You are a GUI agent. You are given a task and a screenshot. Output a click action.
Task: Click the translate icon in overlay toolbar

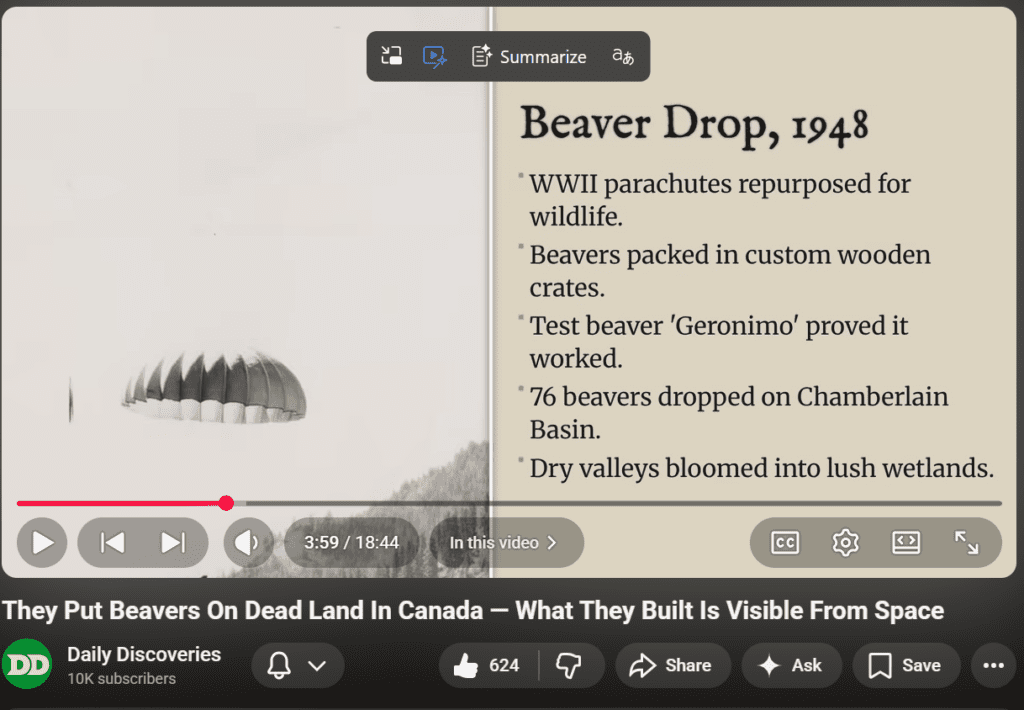pyautogui.click(x=623, y=57)
